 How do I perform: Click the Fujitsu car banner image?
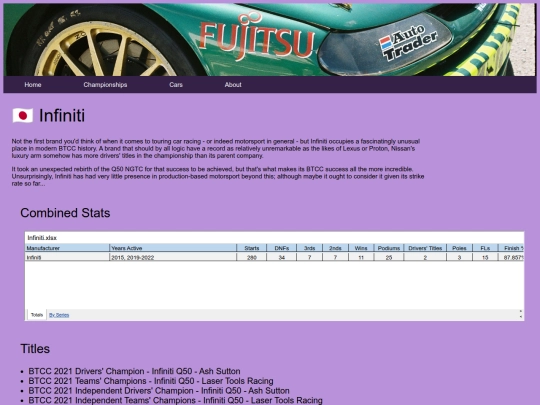[x=270, y=40]
